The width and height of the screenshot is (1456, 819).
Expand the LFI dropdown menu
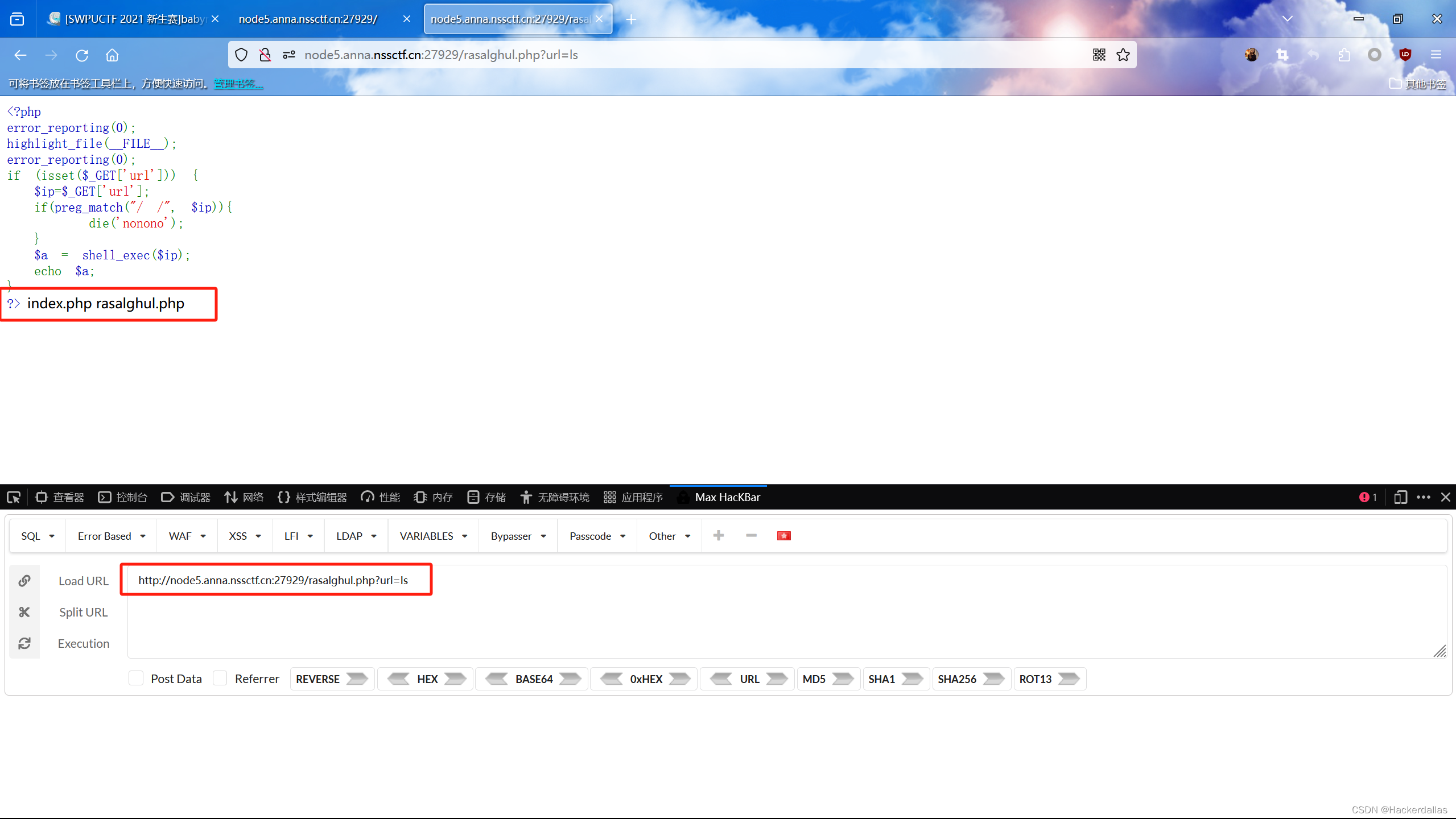coord(298,536)
